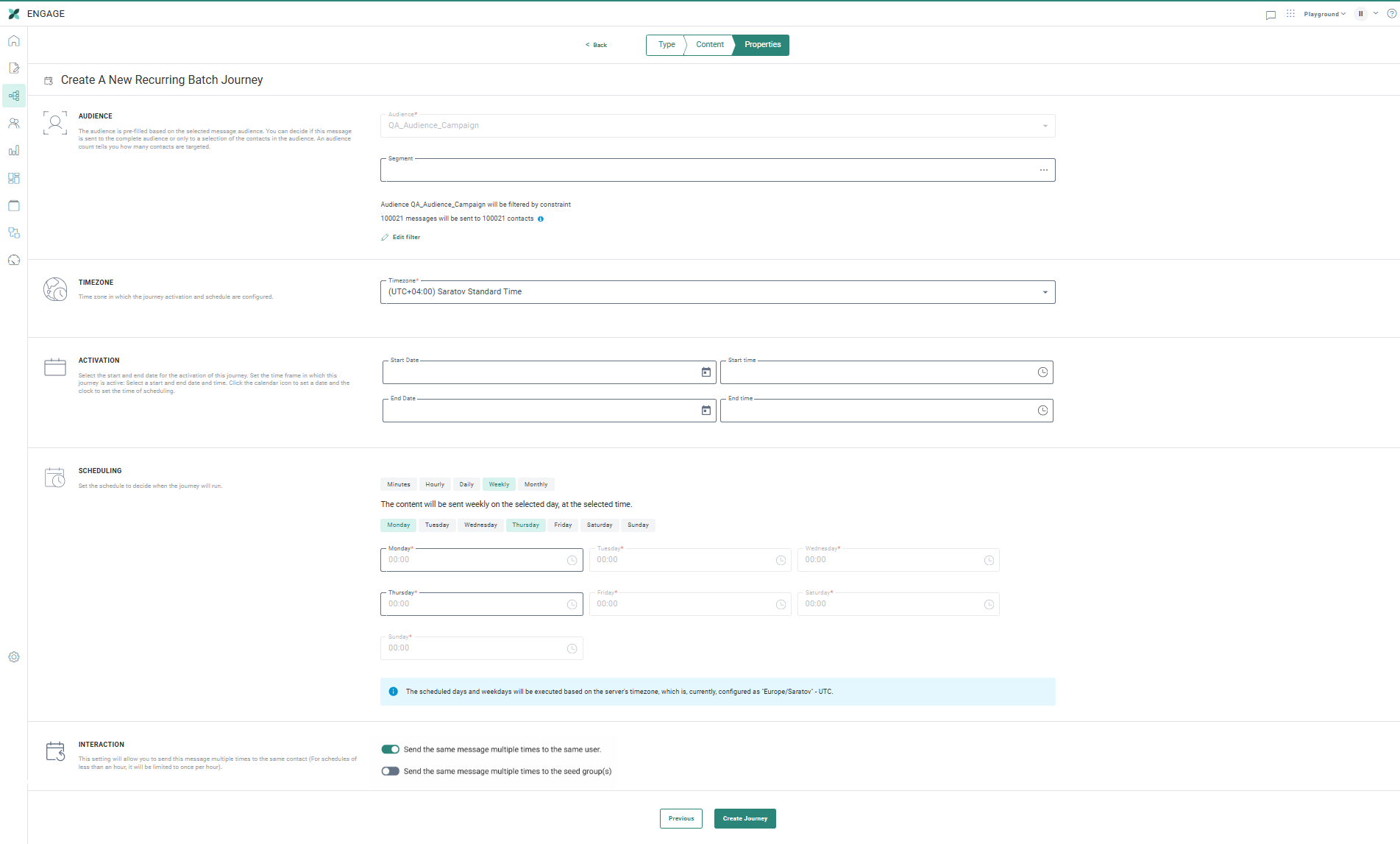Expand the Timezone dropdown

pos(1045,292)
